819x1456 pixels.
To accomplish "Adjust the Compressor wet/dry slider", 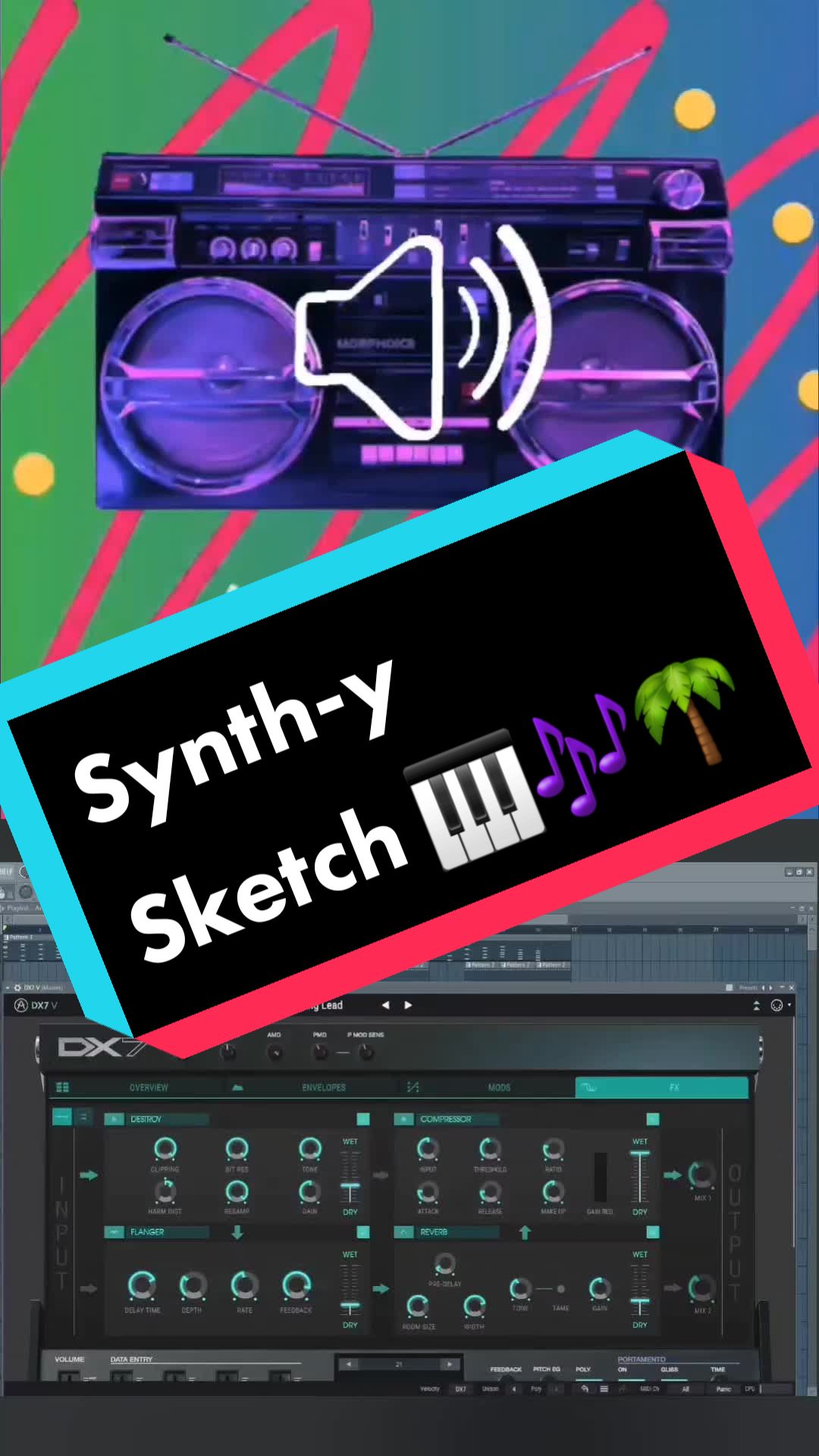I will 640,1176.
